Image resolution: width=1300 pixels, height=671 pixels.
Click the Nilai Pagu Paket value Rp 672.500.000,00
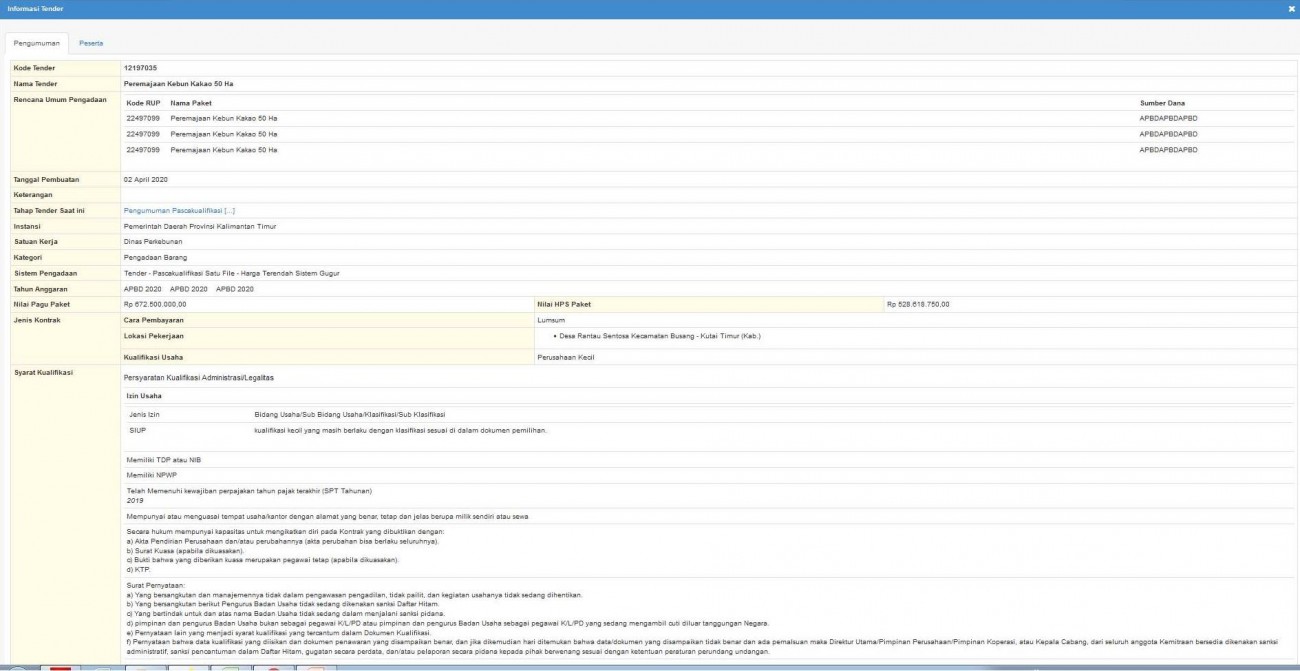(x=155, y=304)
